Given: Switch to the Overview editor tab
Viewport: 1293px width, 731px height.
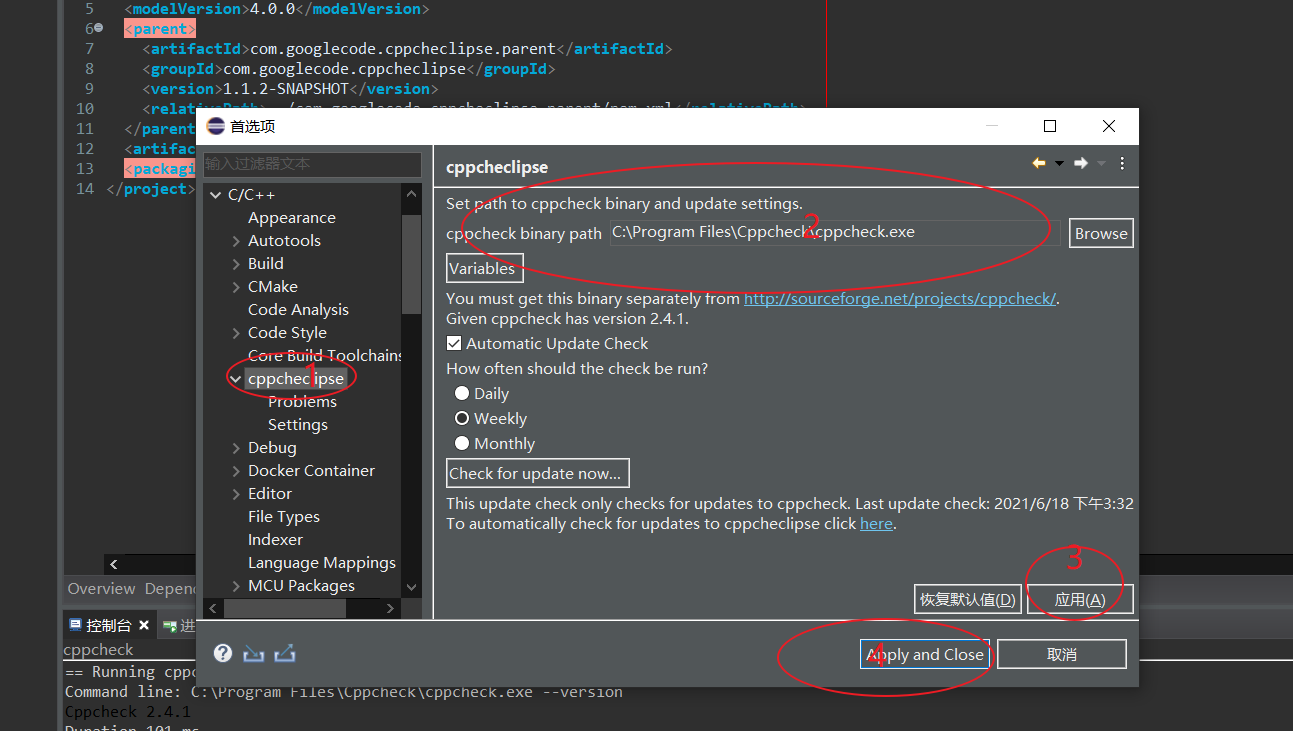Looking at the screenshot, I should pyautogui.click(x=101, y=589).
